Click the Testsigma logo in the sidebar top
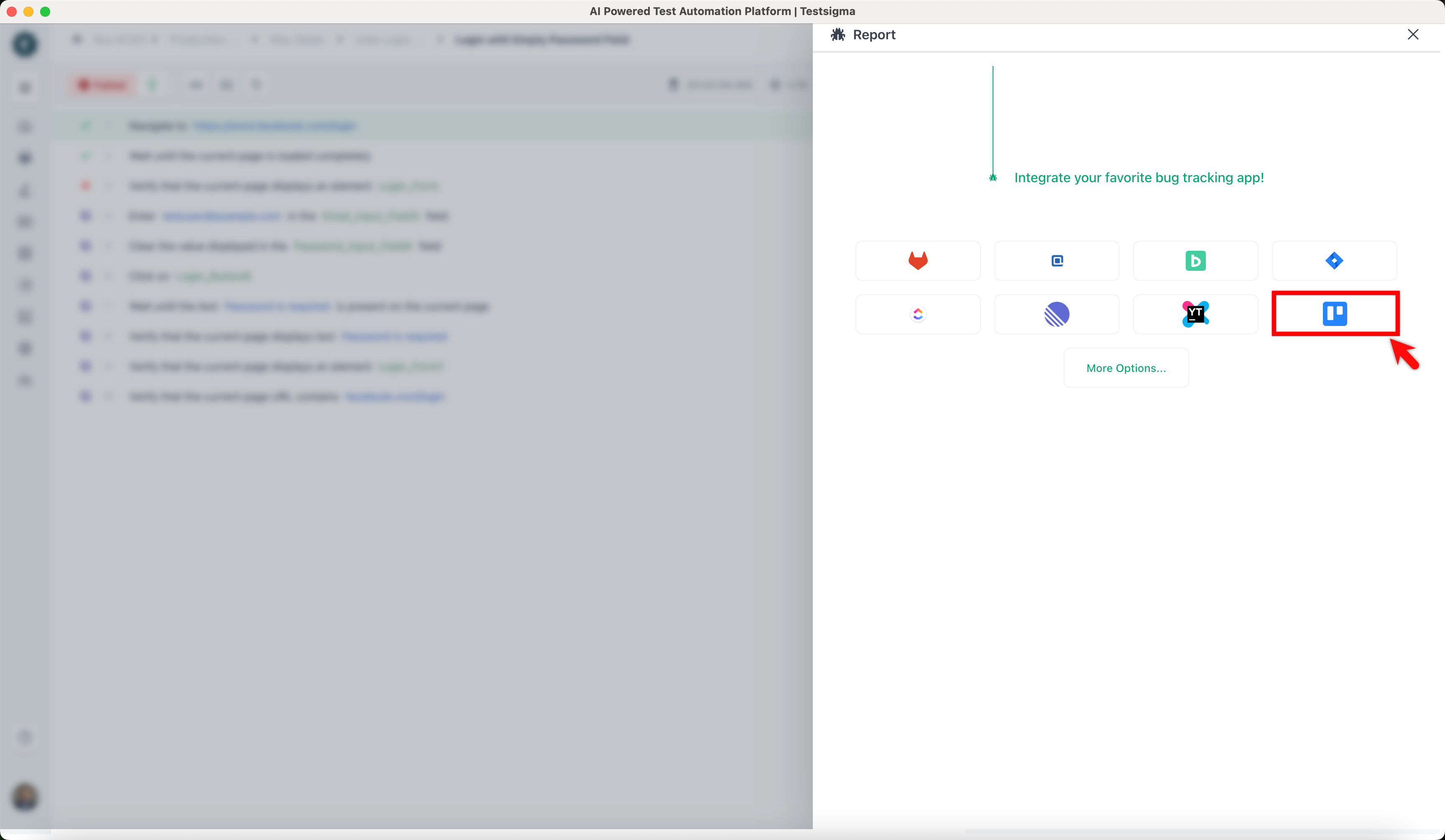The width and height of the screenshot is (1445, 840). point(25,44)
